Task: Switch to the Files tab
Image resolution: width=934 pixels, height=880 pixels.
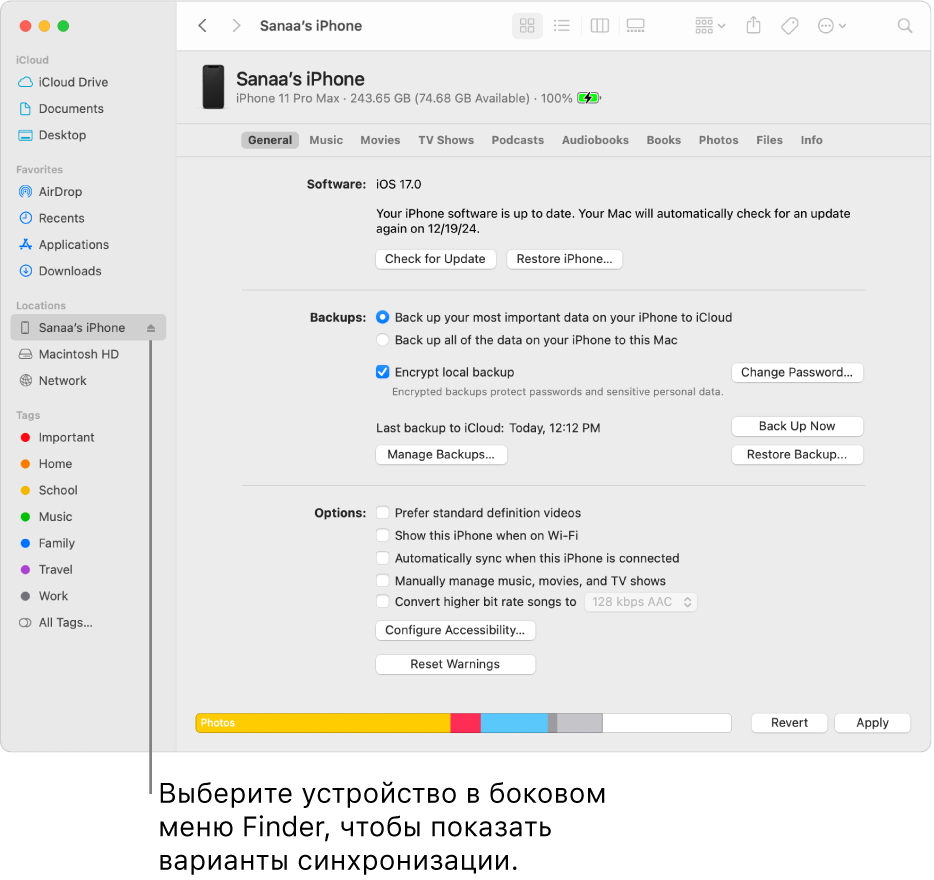Action: [x=770, y=140]
